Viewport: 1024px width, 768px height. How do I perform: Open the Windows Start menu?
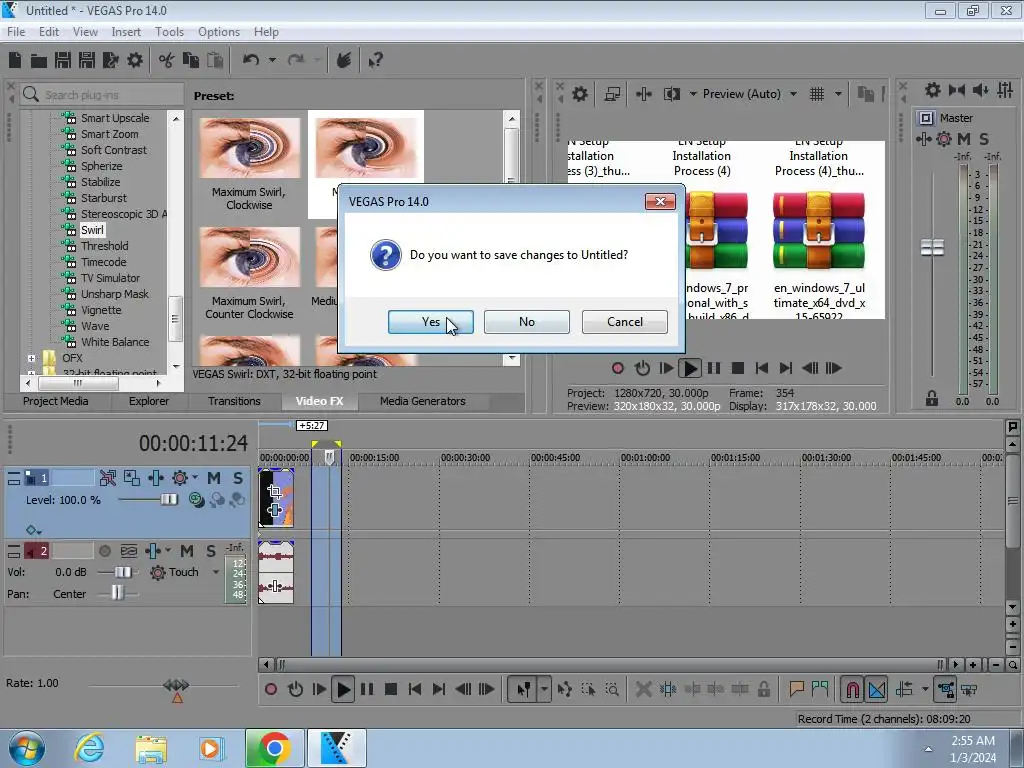pos(26,748)
